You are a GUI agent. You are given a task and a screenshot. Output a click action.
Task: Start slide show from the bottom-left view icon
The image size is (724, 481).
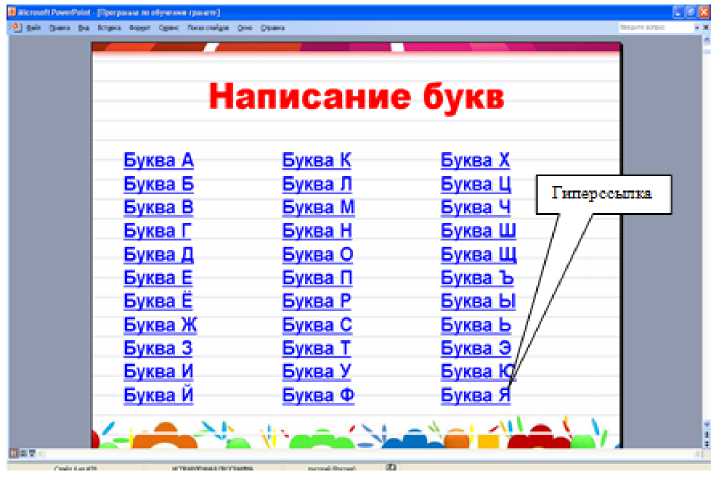[x=31, y=453]
